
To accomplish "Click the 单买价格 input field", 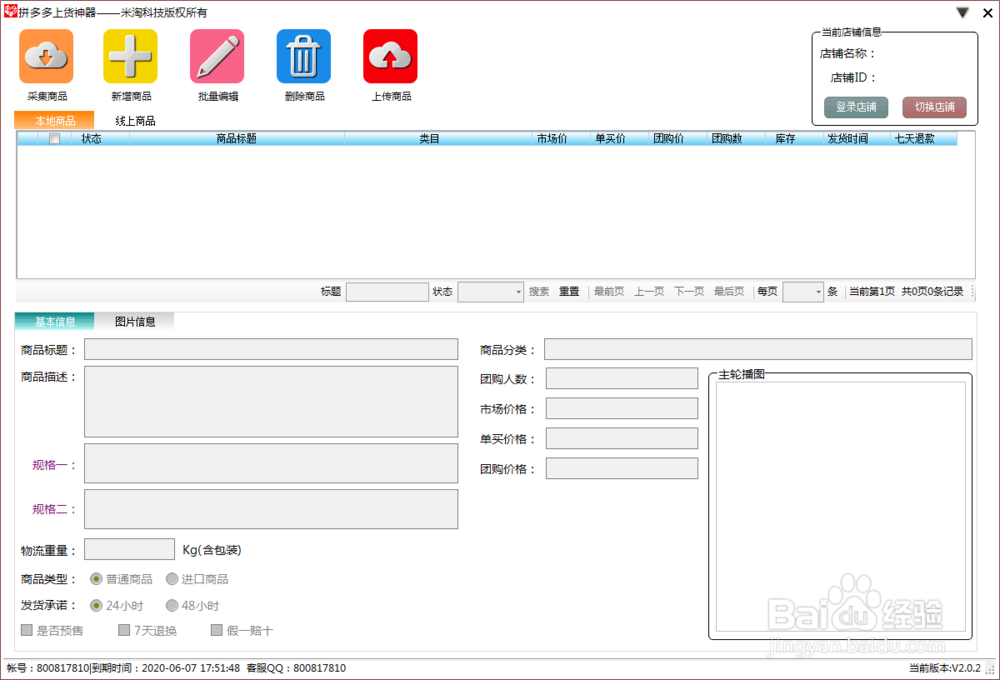I will 622,438.
